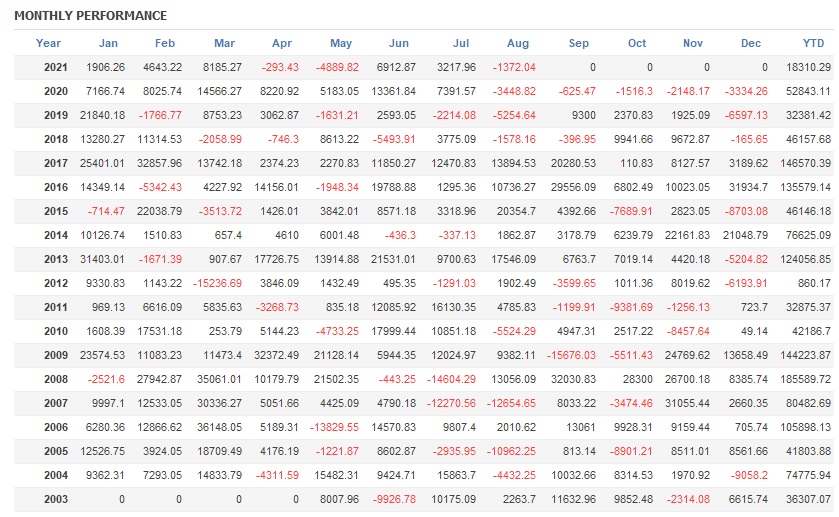This screenshot has height=517, width=839.
Task: Click the Jan column header
Action: pyautogui.click(x=108, y=43)
